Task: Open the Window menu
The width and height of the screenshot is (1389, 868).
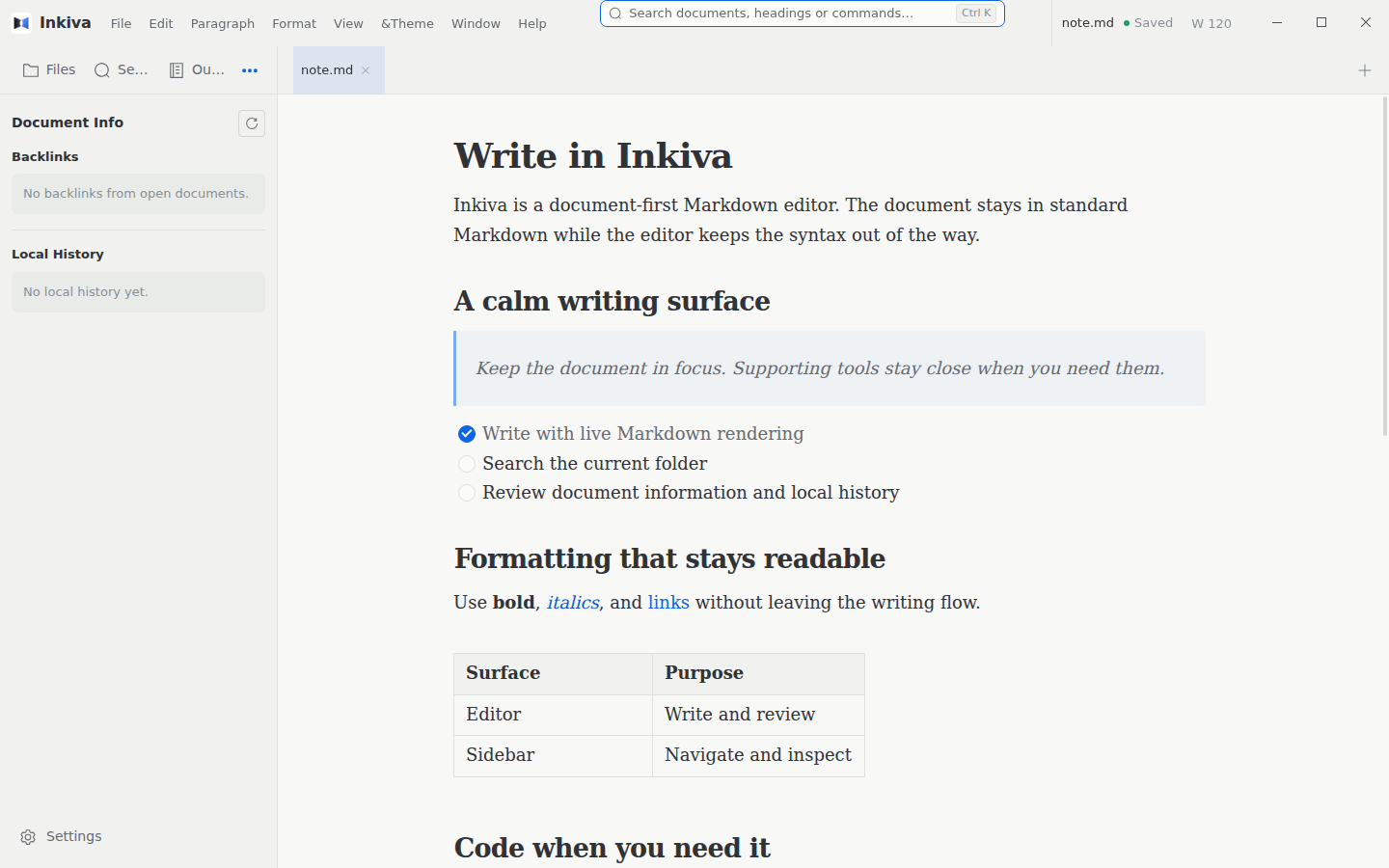Action: tap(476, 23)
